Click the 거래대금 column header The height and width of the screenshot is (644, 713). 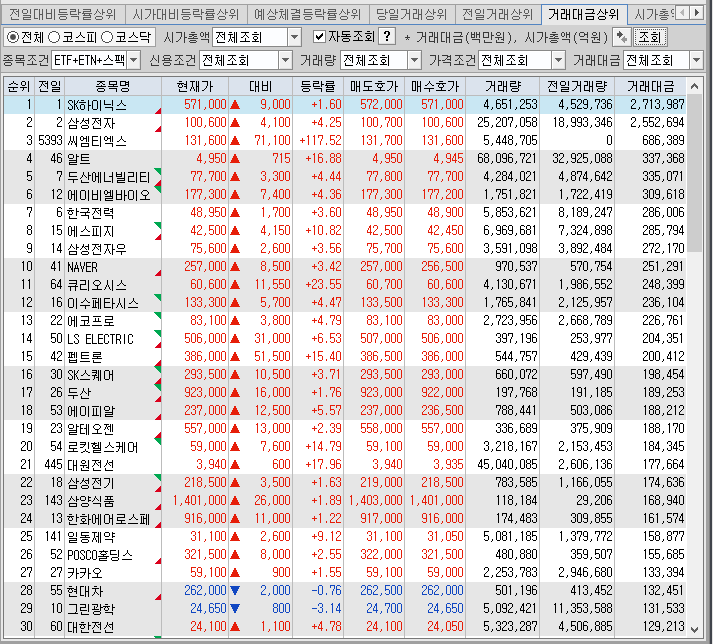[x=650, y=86]
